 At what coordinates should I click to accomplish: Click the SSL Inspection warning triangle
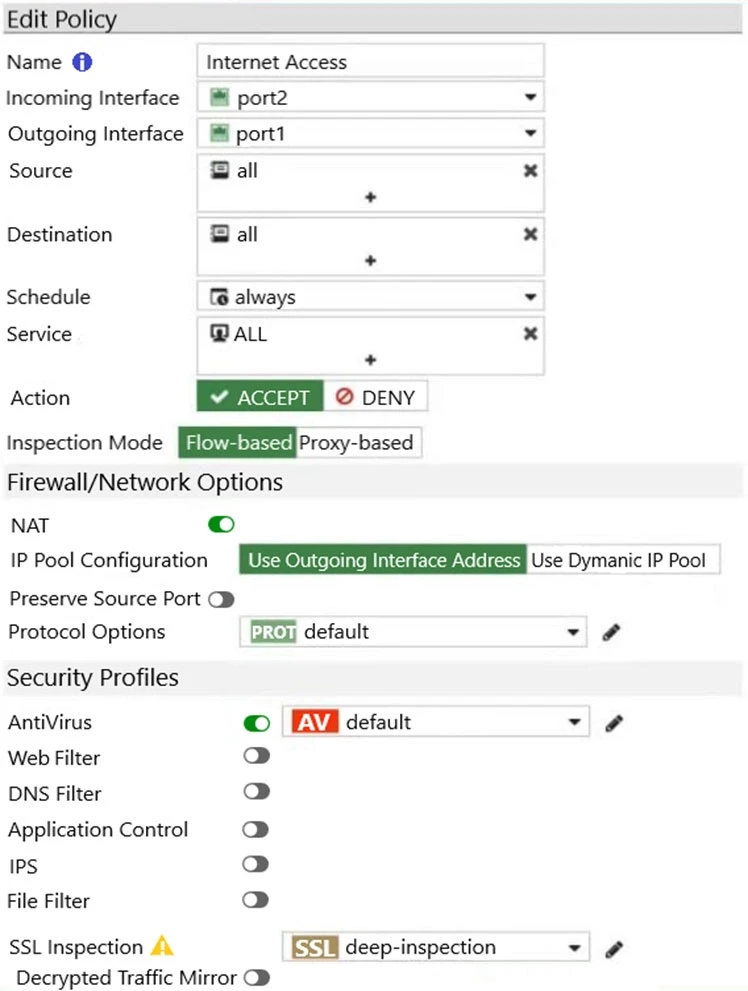(162, 946)
